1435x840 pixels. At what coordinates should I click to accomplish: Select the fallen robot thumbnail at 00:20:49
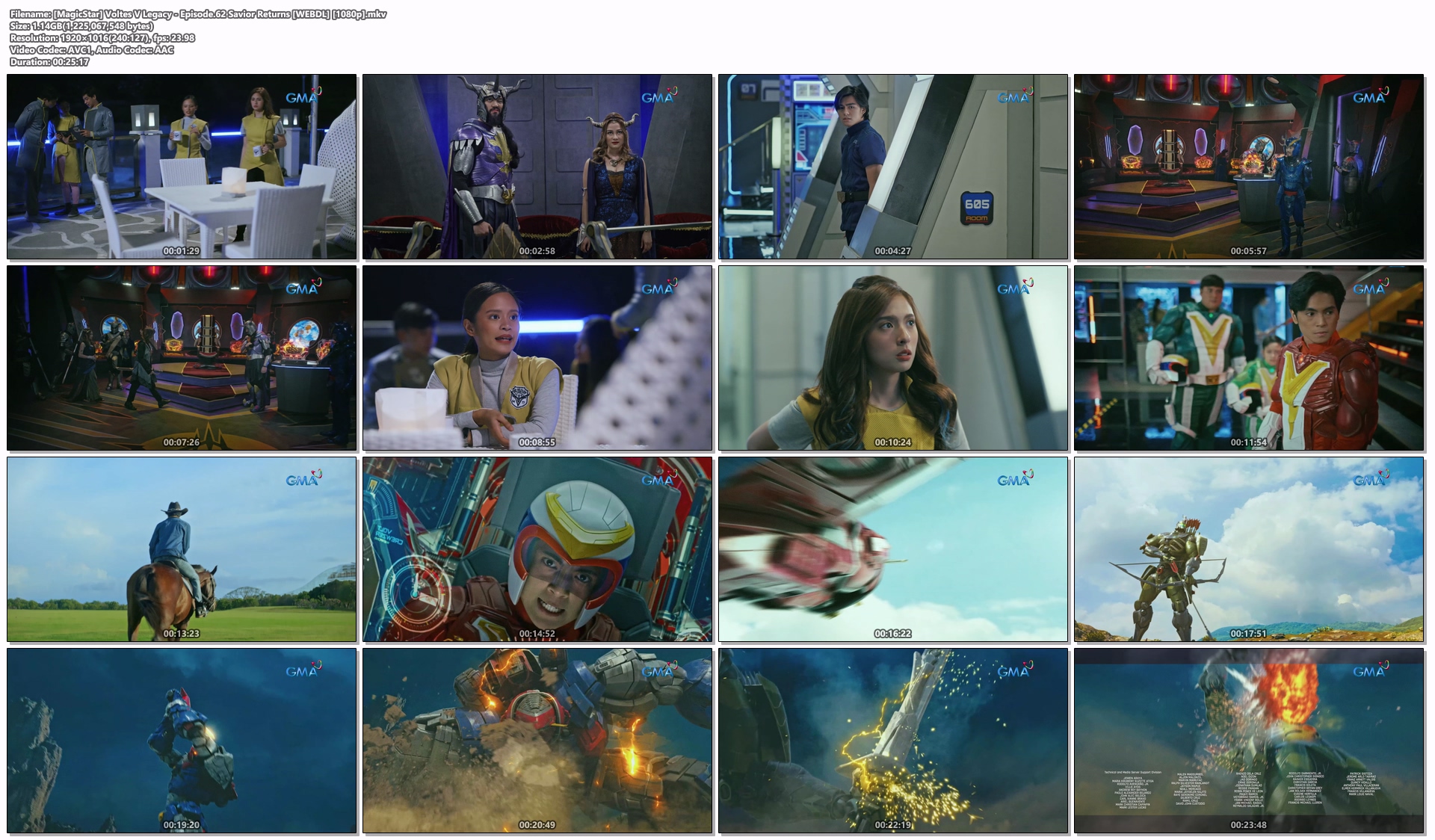(x=537, y=741)
